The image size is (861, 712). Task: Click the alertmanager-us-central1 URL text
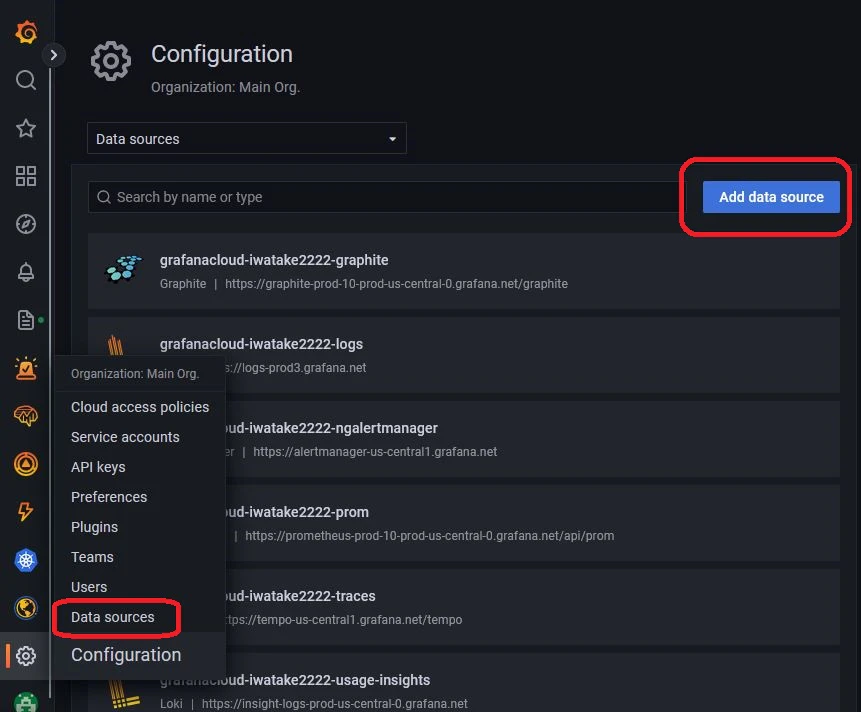tap(375, 452)
